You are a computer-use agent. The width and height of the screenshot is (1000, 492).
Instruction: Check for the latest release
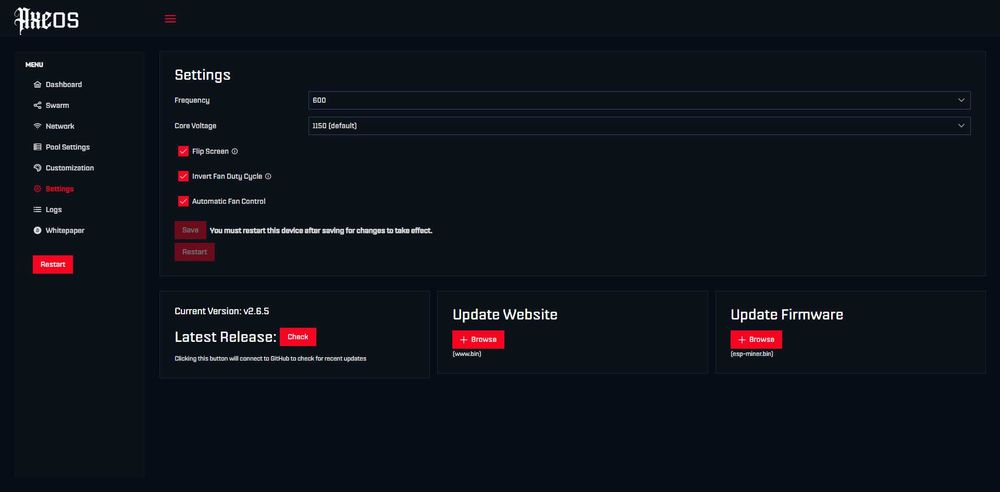point(298,337)
